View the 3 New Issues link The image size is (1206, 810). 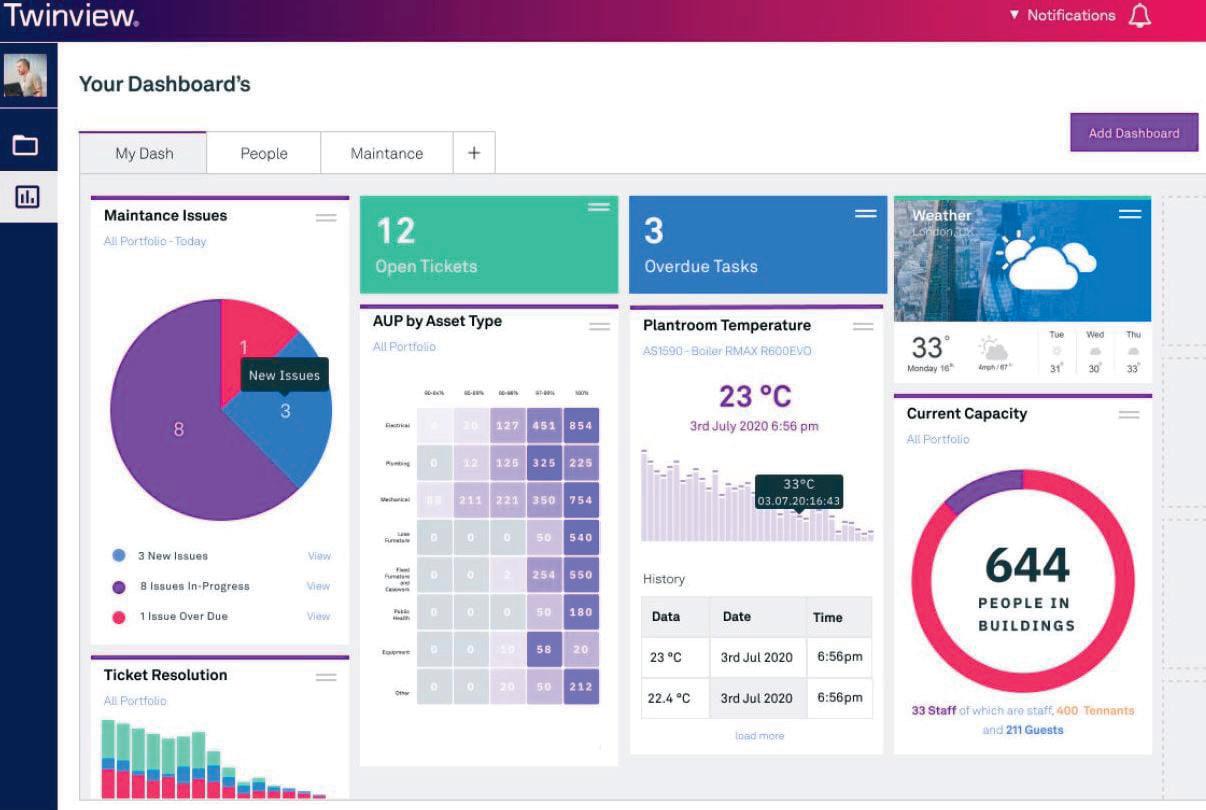[x=318, y=556]
